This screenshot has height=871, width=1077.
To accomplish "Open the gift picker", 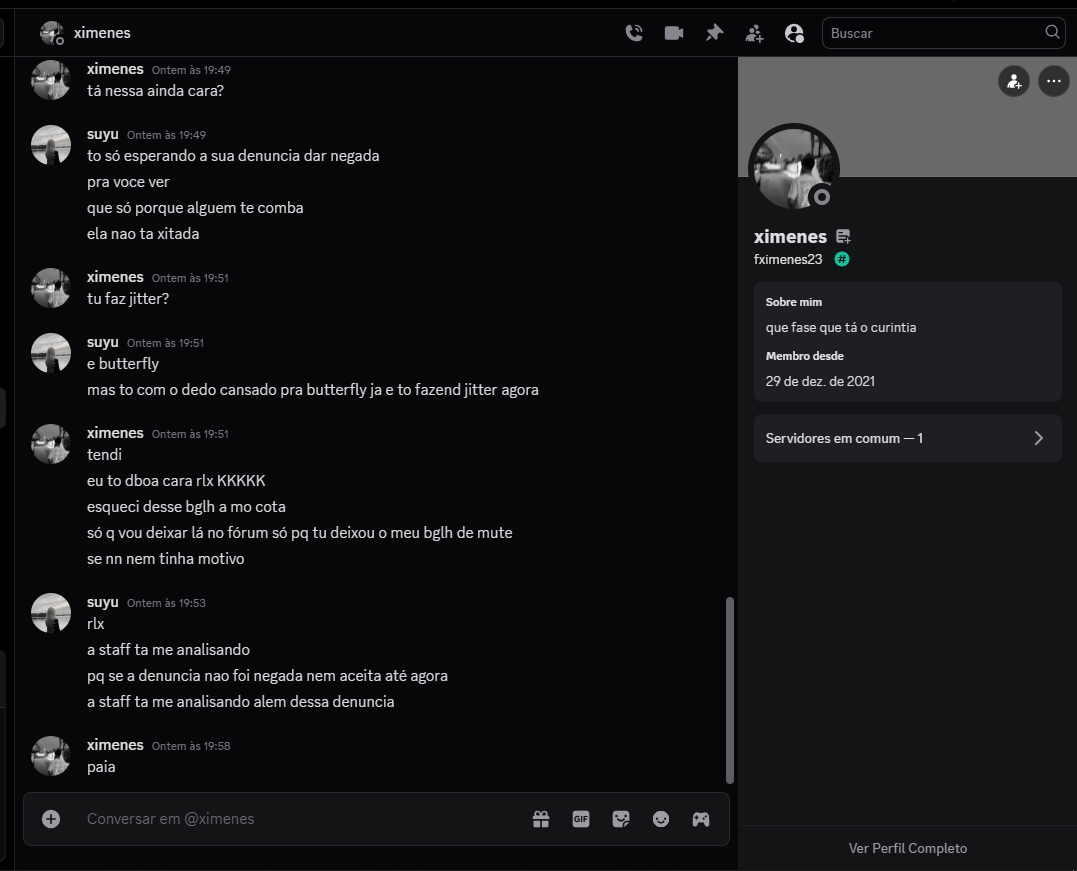I will [x=541, y=819].
